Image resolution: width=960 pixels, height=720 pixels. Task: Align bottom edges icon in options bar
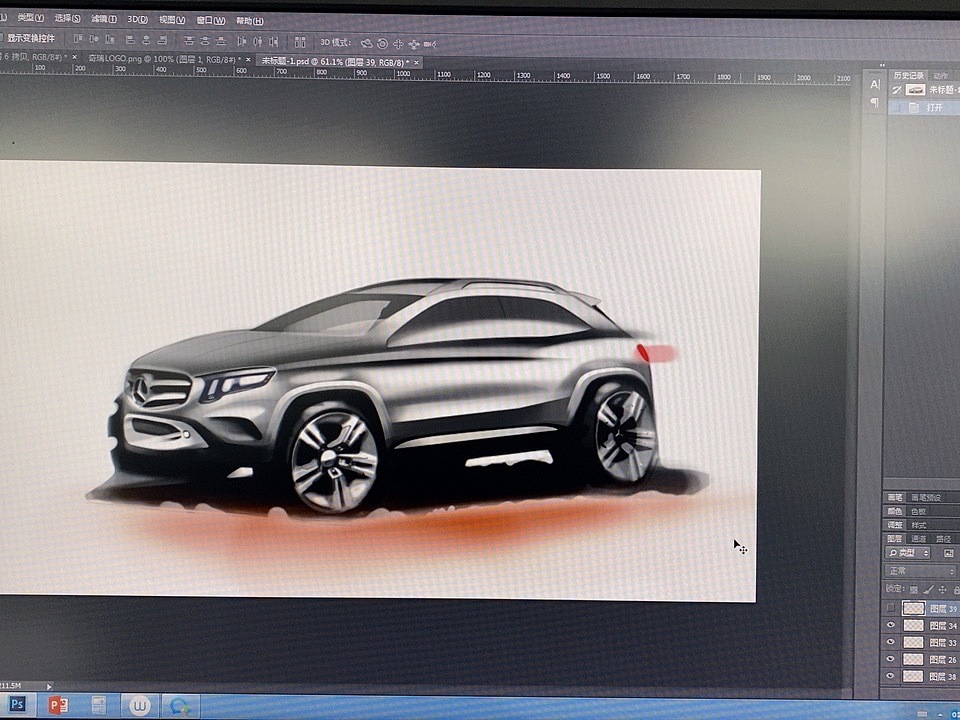[x=110, y=40]
